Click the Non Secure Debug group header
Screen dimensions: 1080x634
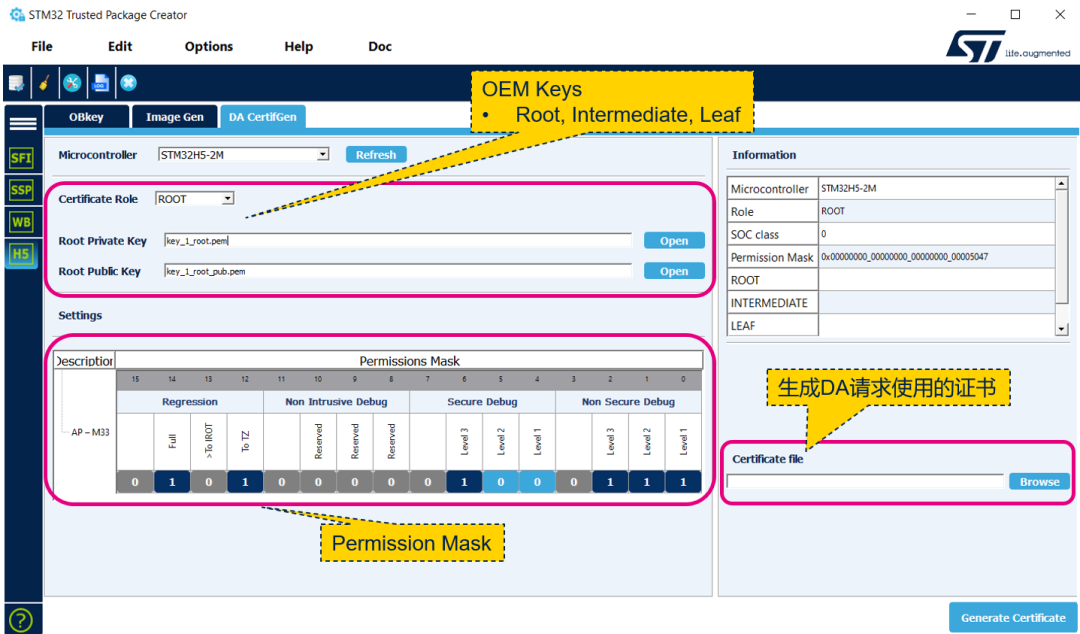click(x=628, y=402)
